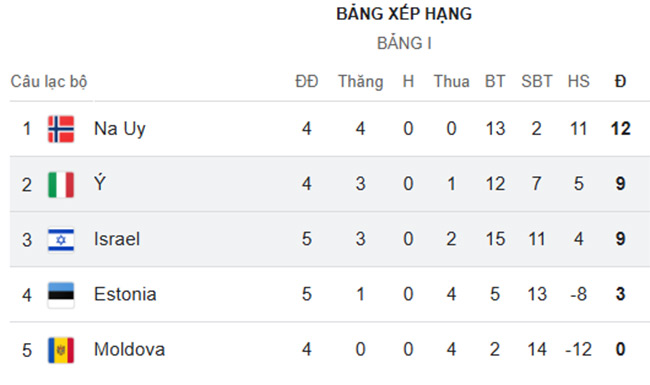
Task: Click the Italy flag icon
Action: point(61,184)
